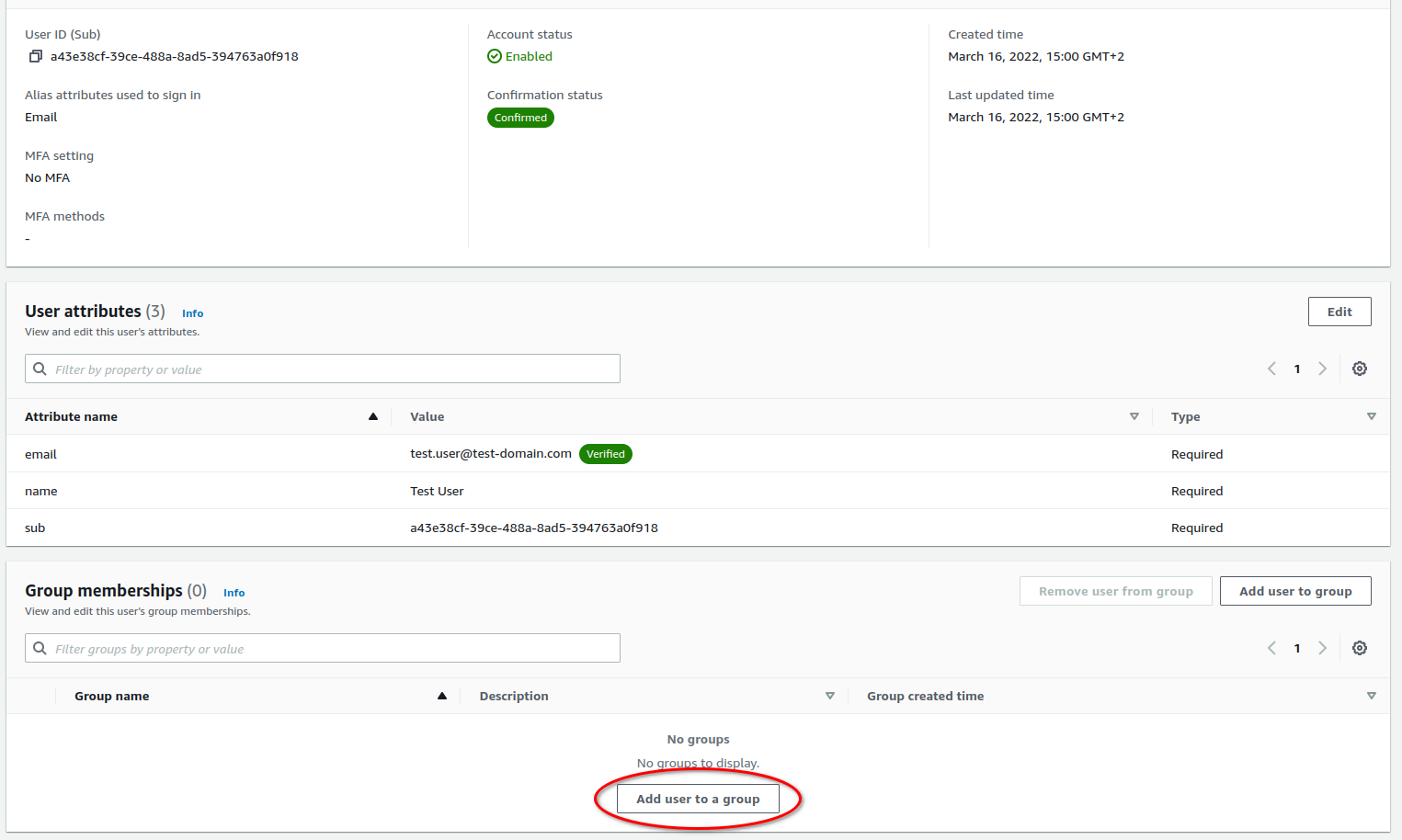
Task: Open the Group memberships table settings gear
Action: tap(1360, 648)
